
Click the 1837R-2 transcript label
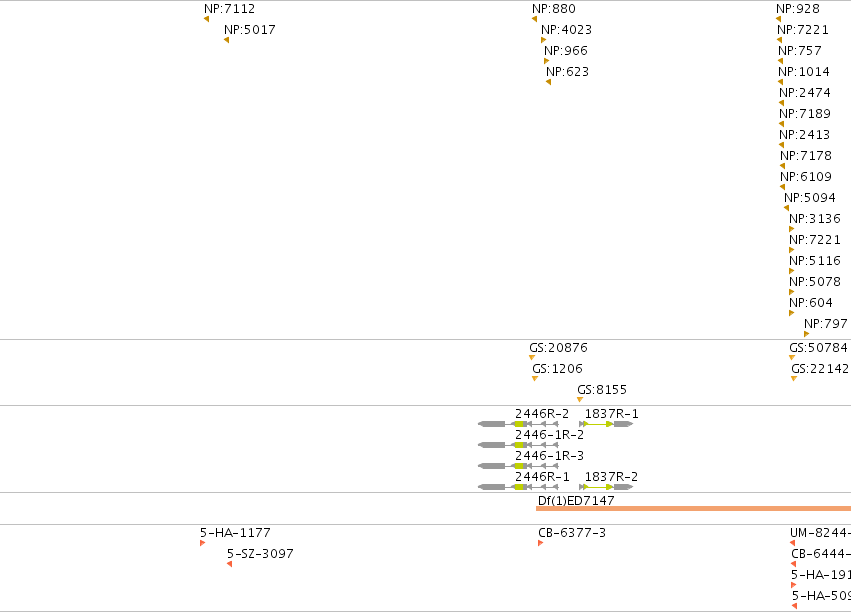tap(611, 477)
